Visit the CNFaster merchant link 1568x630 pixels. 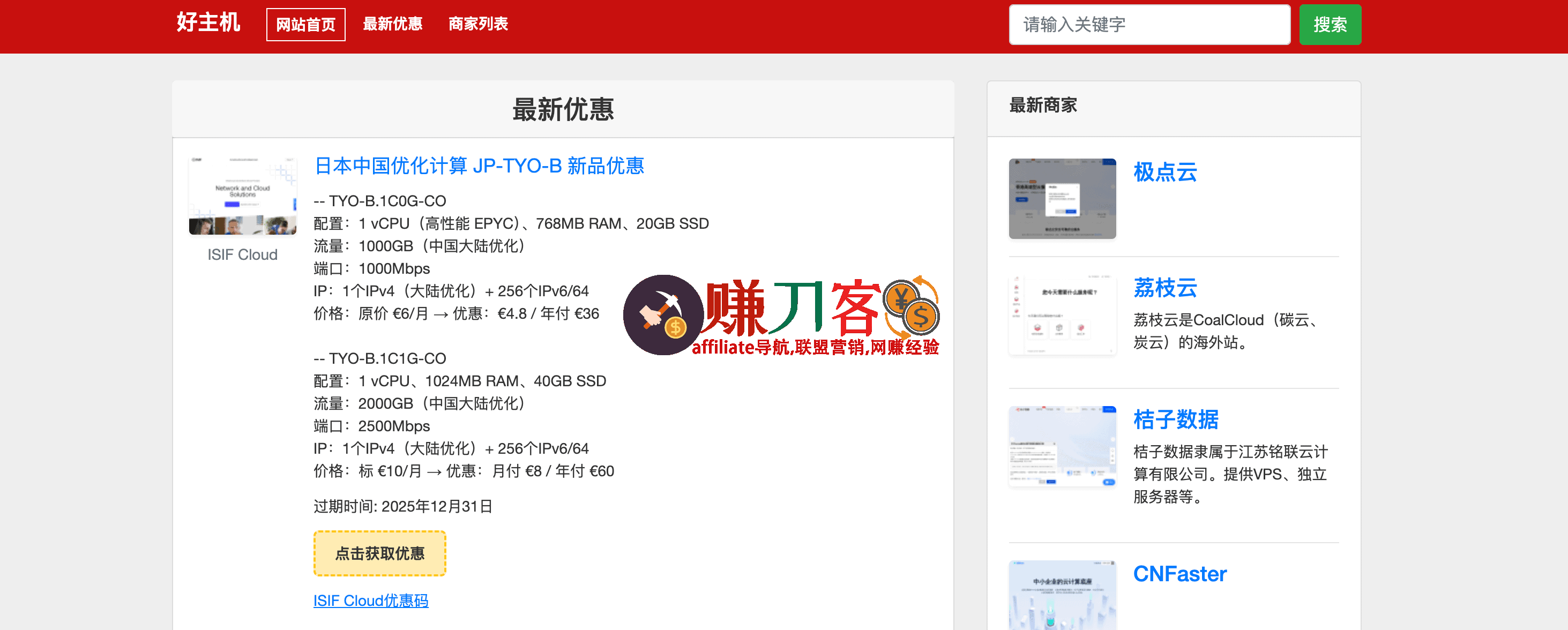[1179, 573]
